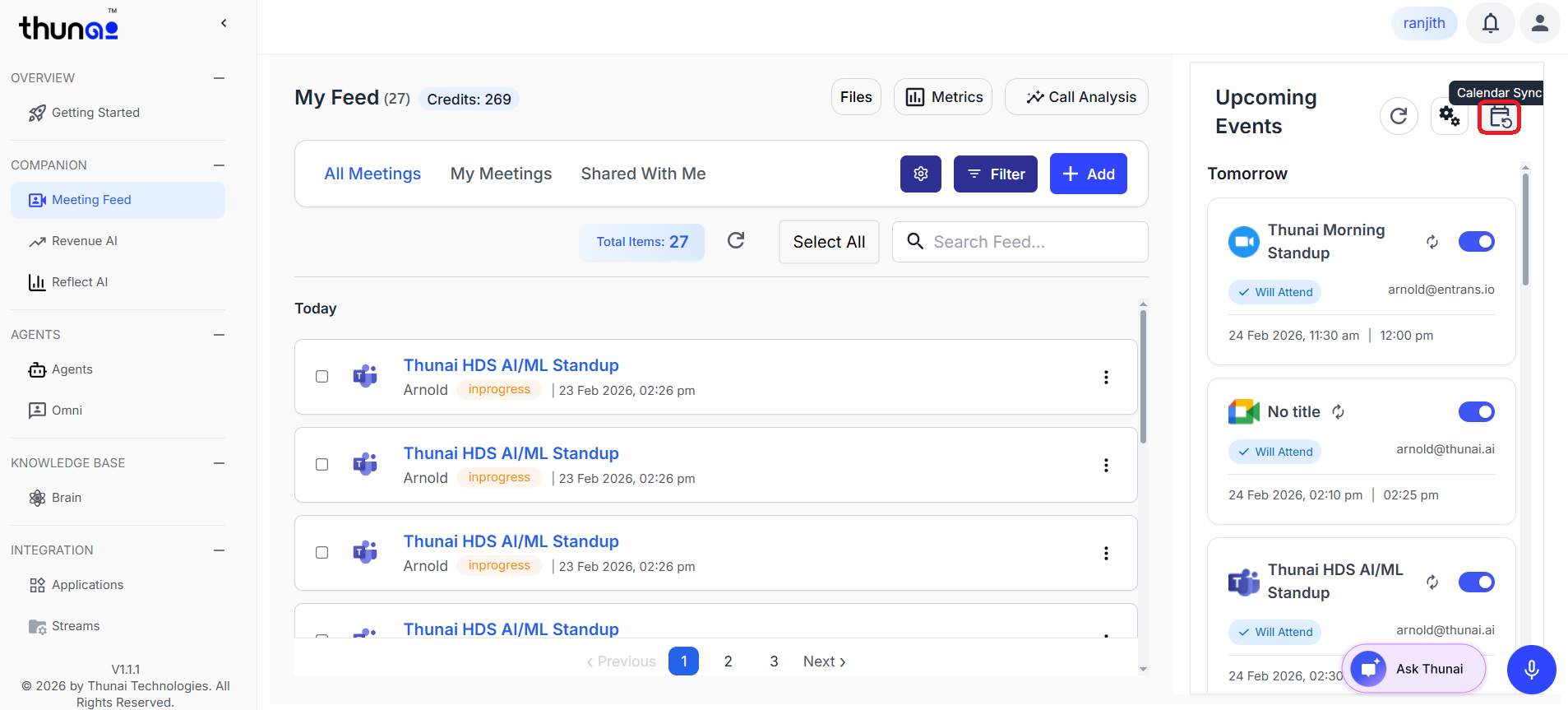
Task: Open Reflect AI in the sidebar
Action: point(117,282)
